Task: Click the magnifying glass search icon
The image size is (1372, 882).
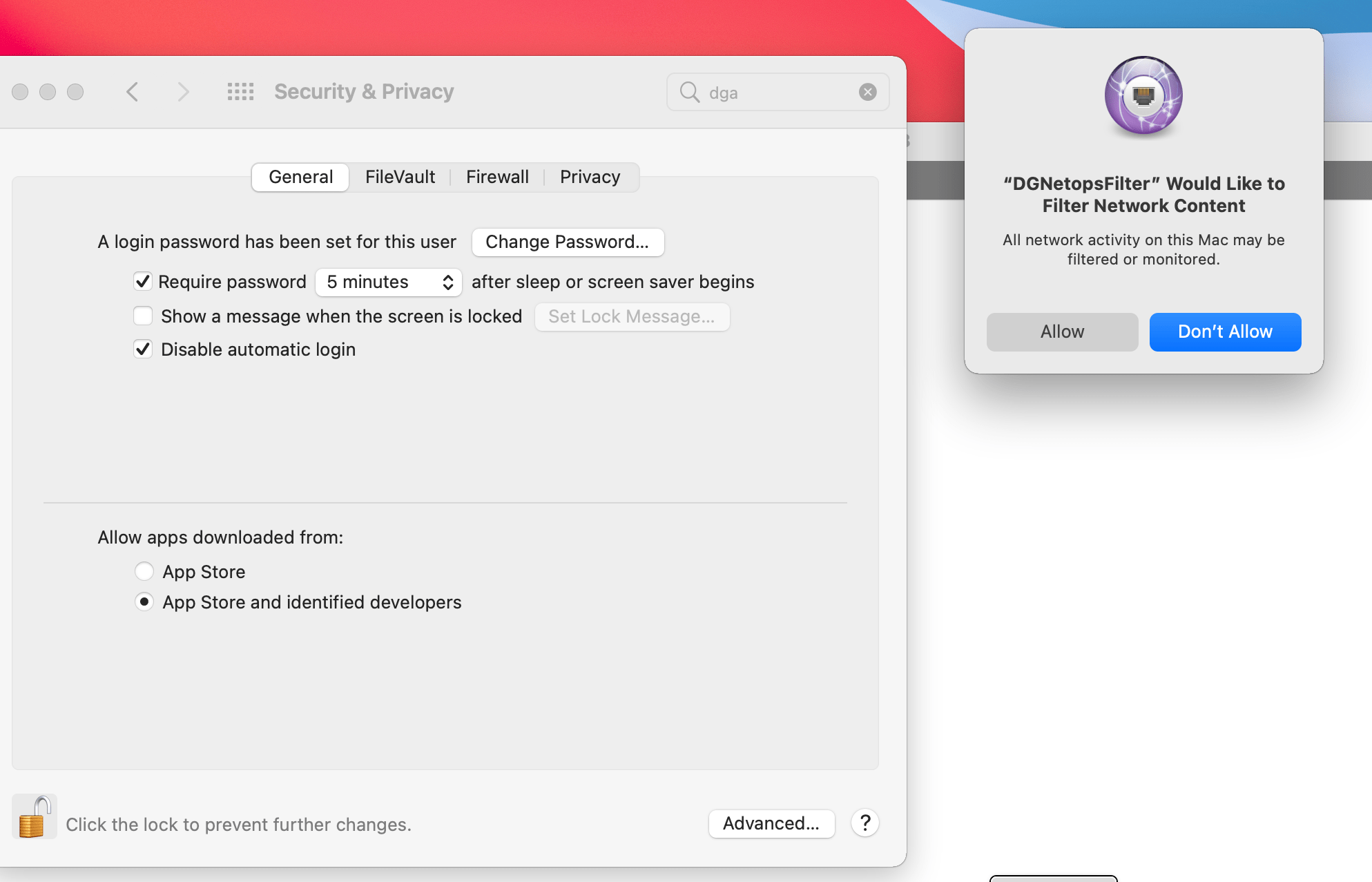Action: (689, 92)
